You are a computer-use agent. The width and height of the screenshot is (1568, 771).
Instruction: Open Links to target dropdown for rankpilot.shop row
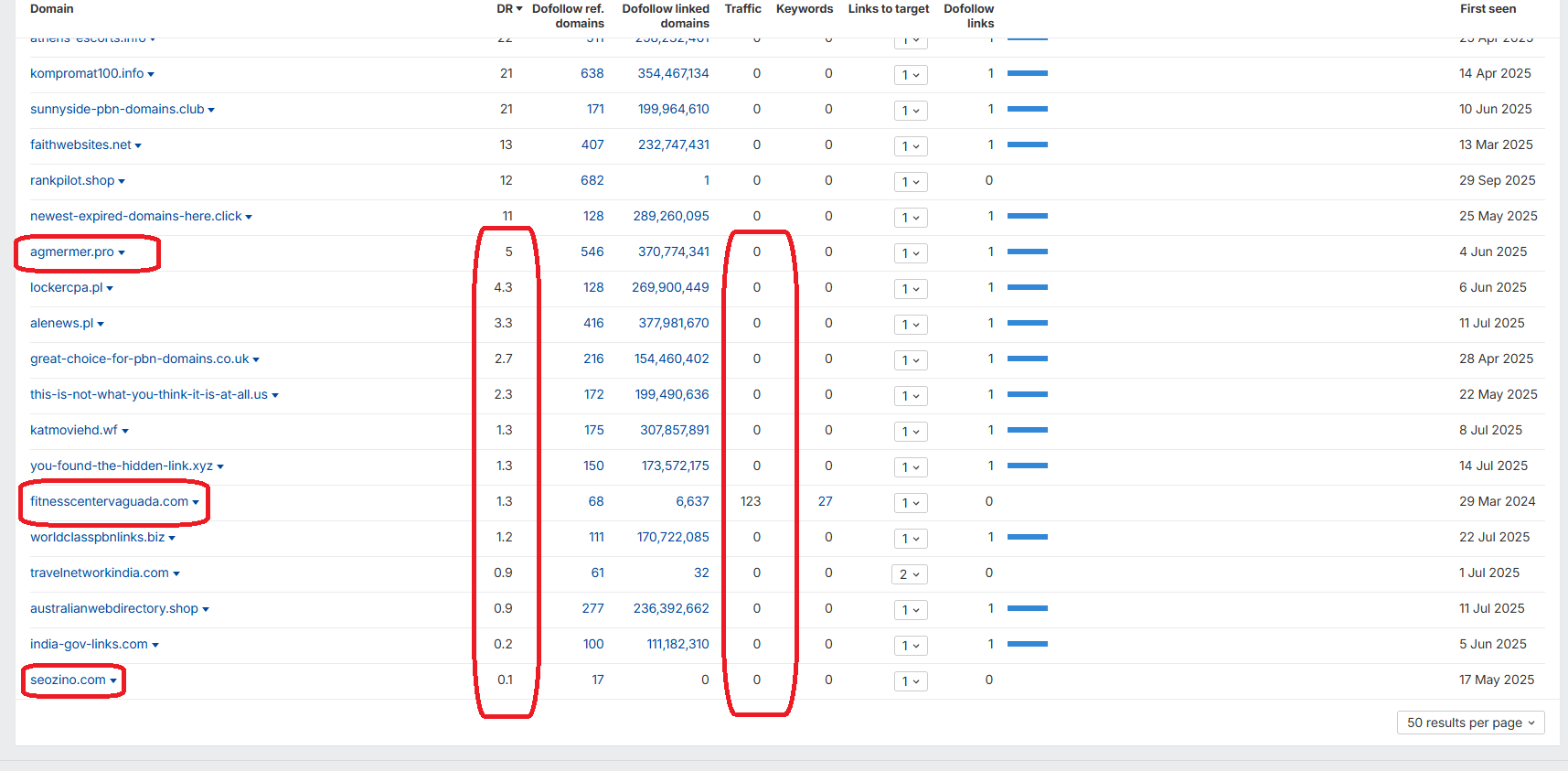click(x=911, y=182)
